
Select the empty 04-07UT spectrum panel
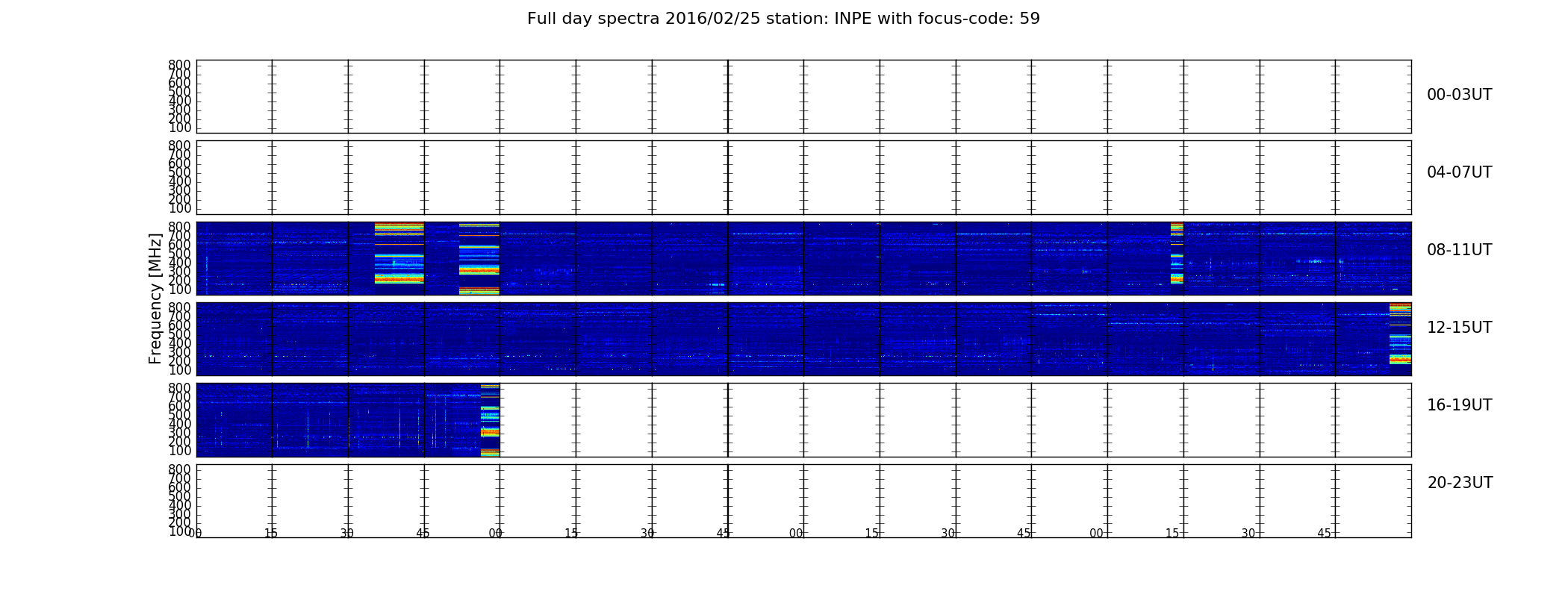[x=803, y=177]
